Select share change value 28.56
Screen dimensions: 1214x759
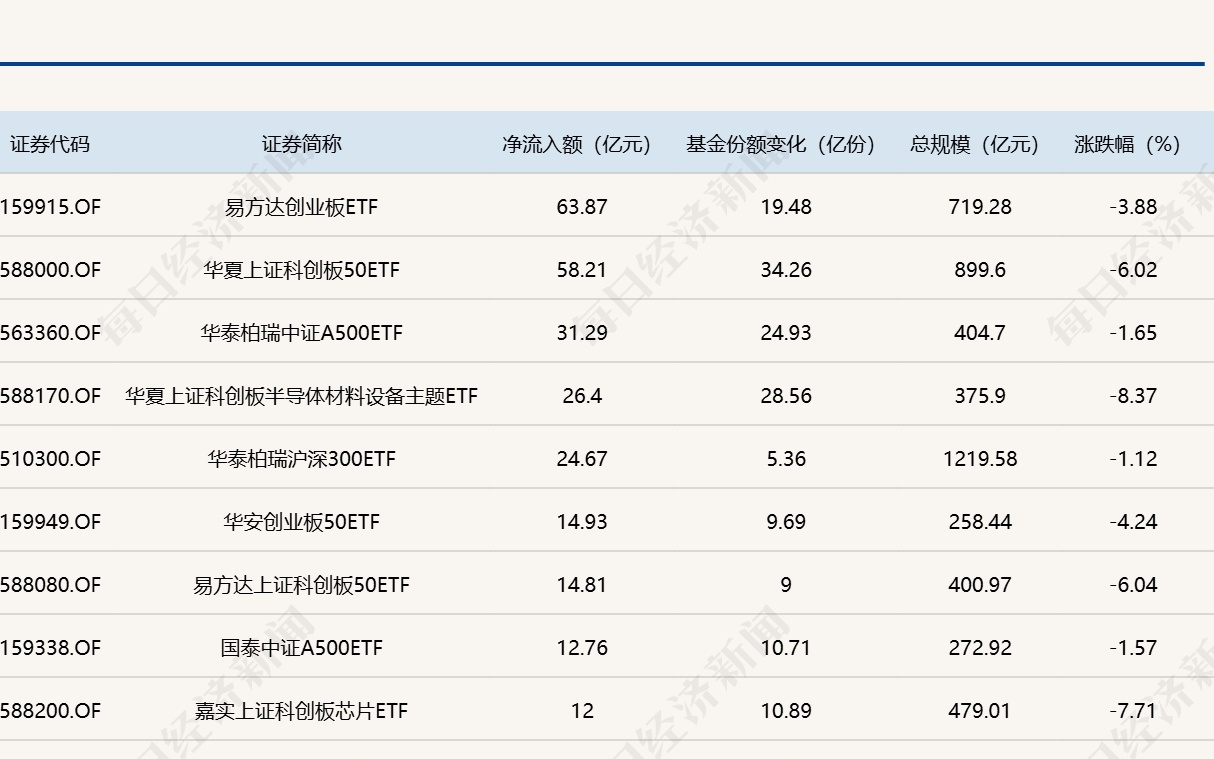(x=786, y=396)
